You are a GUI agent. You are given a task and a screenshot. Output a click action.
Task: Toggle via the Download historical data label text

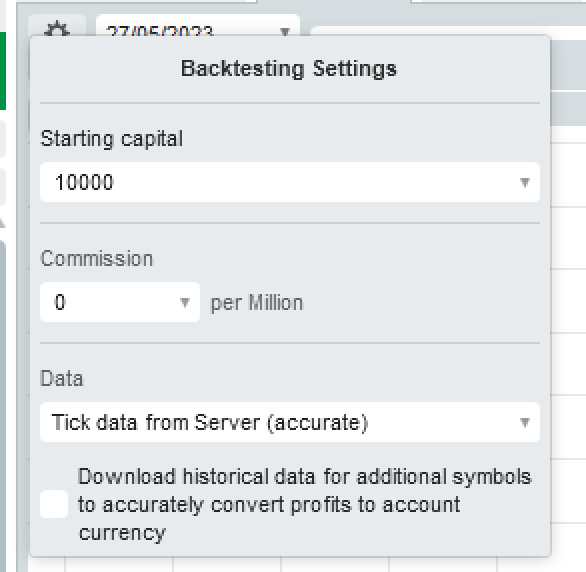[305, 504]
